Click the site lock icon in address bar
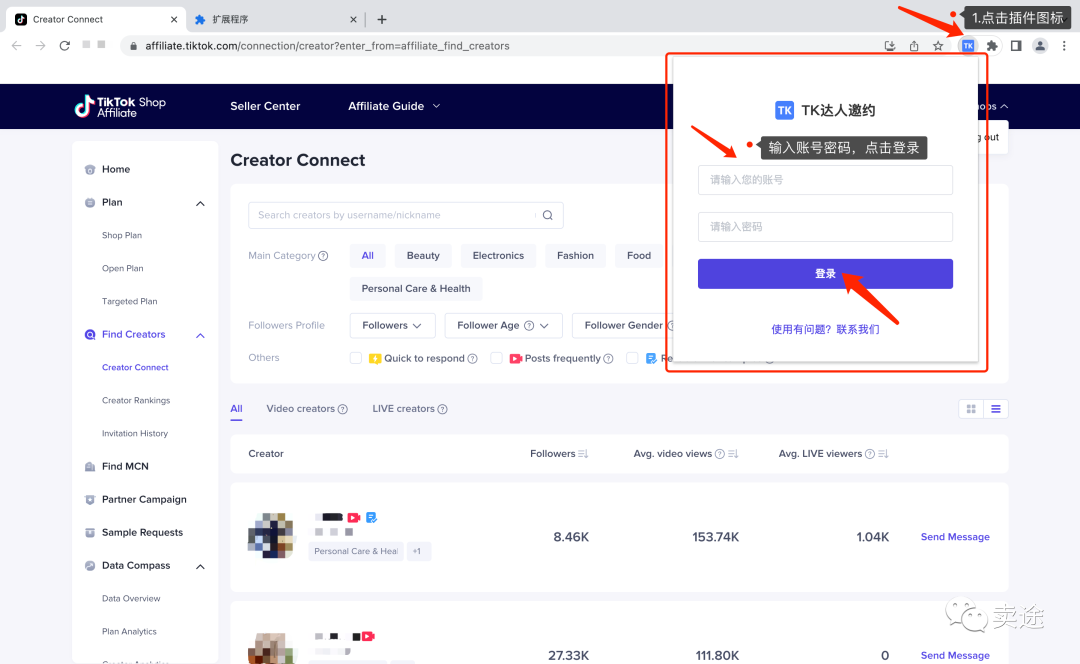 coord(134,45)
